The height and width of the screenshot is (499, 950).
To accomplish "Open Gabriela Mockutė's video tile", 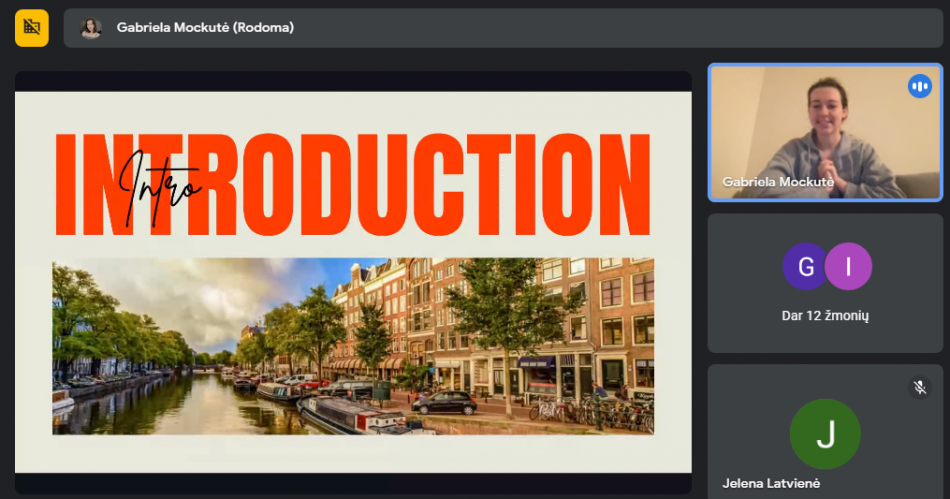I will [825, 133].
